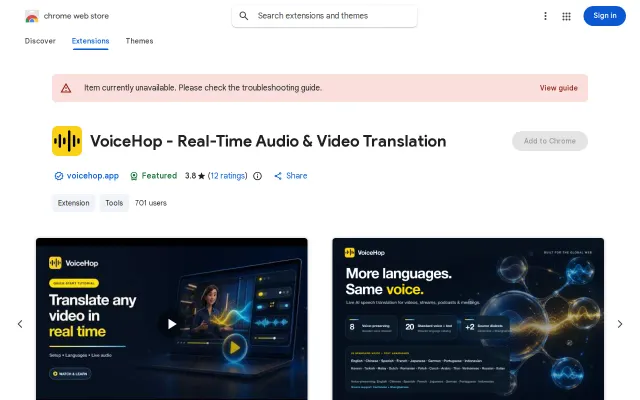Play the Translate any video tutorial

(171, 324)
